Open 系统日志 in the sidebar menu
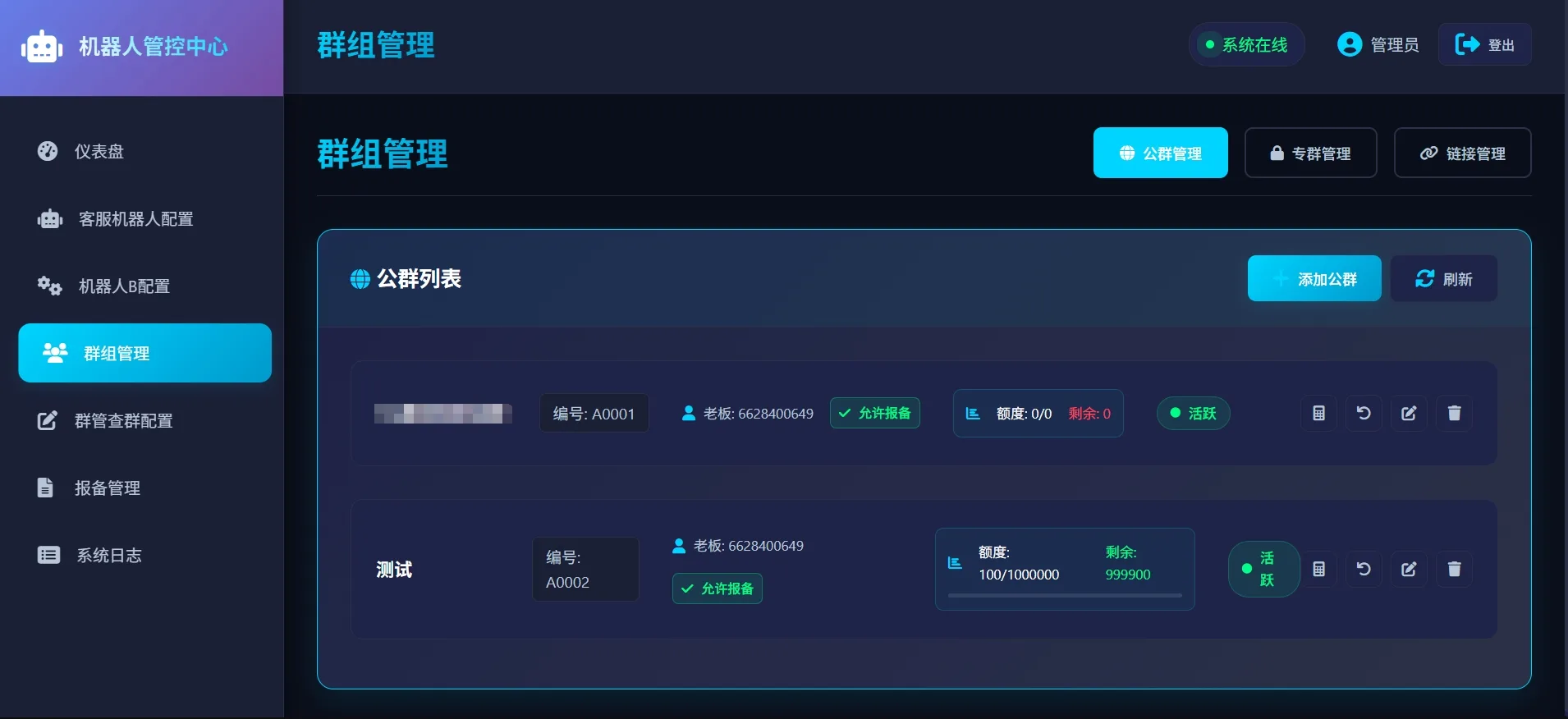Viewport: 1568px width, 719px height. (x=108, y=556)
